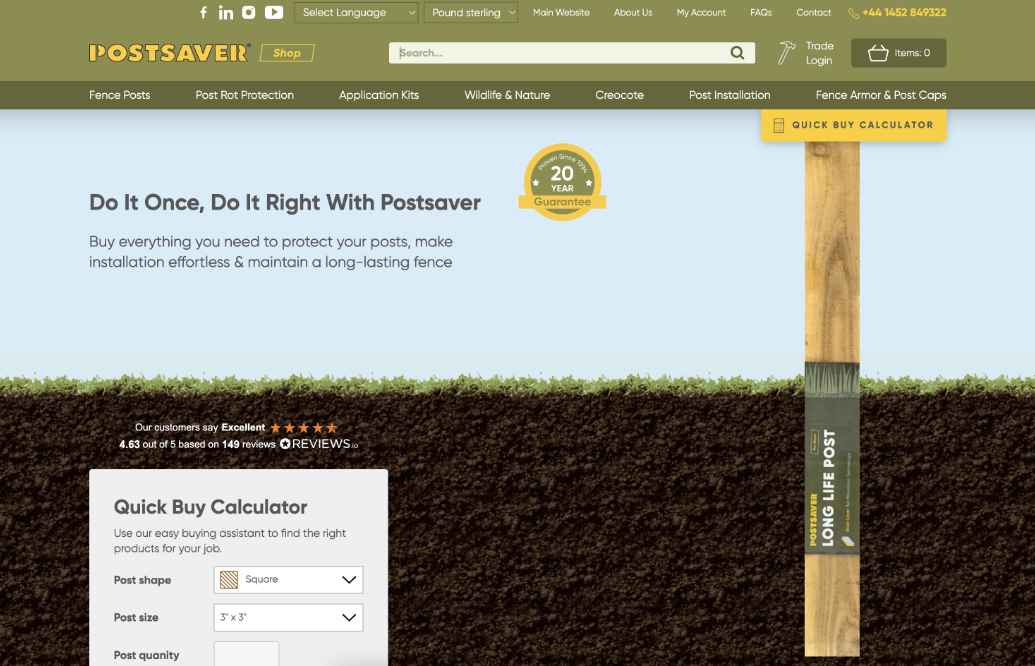The height and width of the screenshot is (666, 1035).
Task: Open the Postsaver Facebook page icon
Action: pos(203,13)
